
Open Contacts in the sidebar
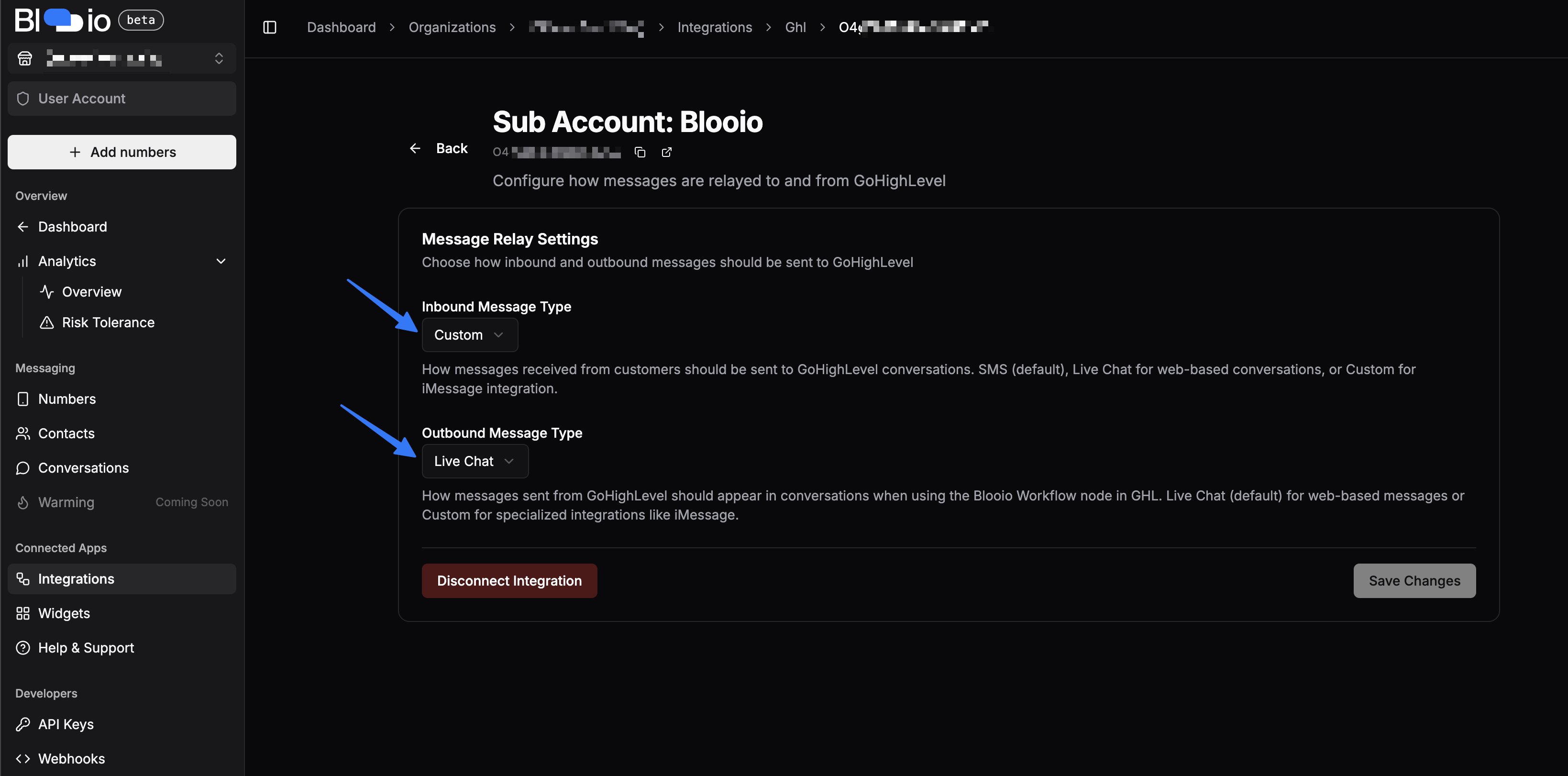(122, 433)
